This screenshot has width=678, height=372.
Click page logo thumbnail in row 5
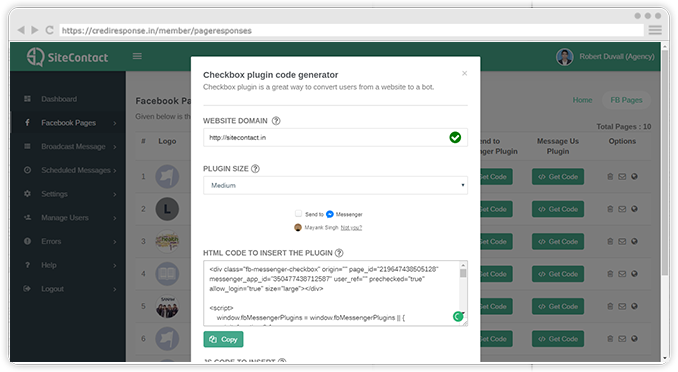pyautogui.click(x=167, y=306)
